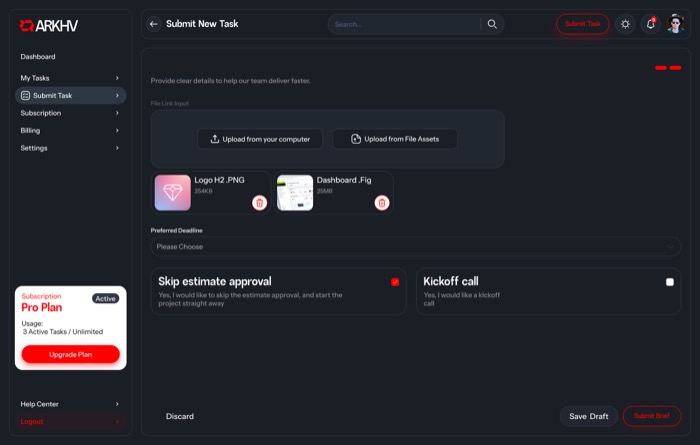Click the ARKHV logo

tap(49, 26)
